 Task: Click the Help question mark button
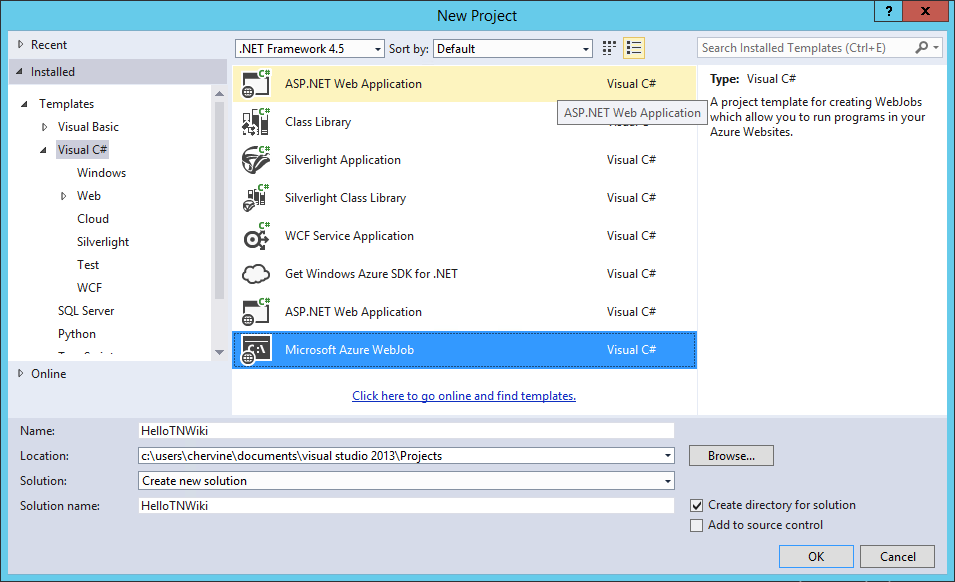click(889, 12)
